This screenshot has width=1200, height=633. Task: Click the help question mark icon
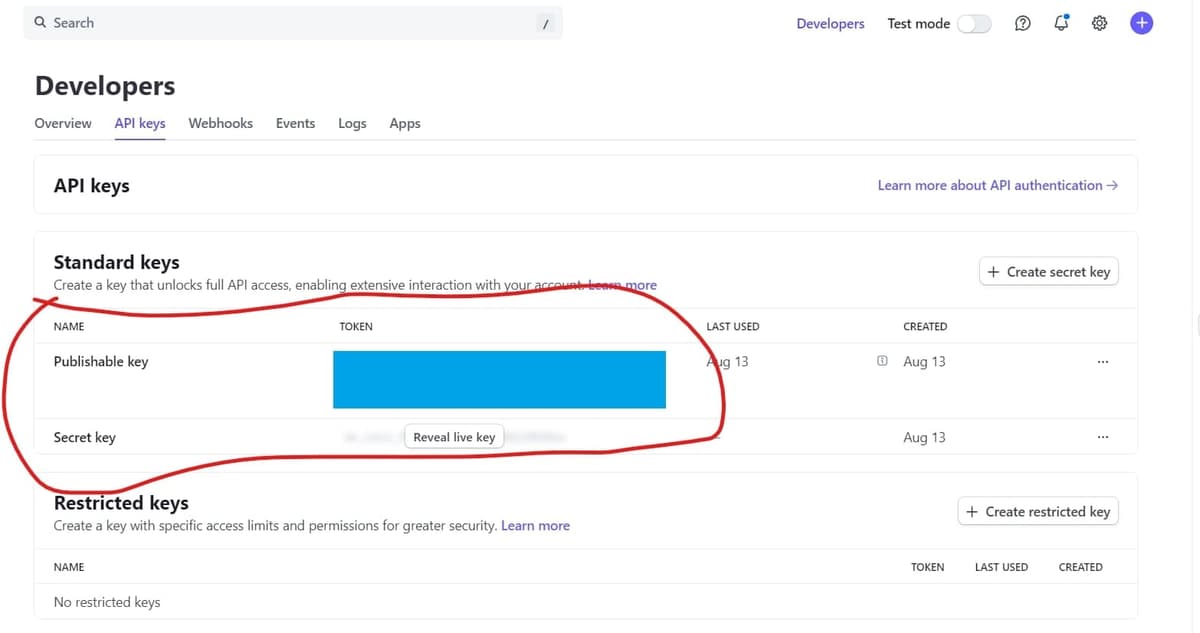1022,24
